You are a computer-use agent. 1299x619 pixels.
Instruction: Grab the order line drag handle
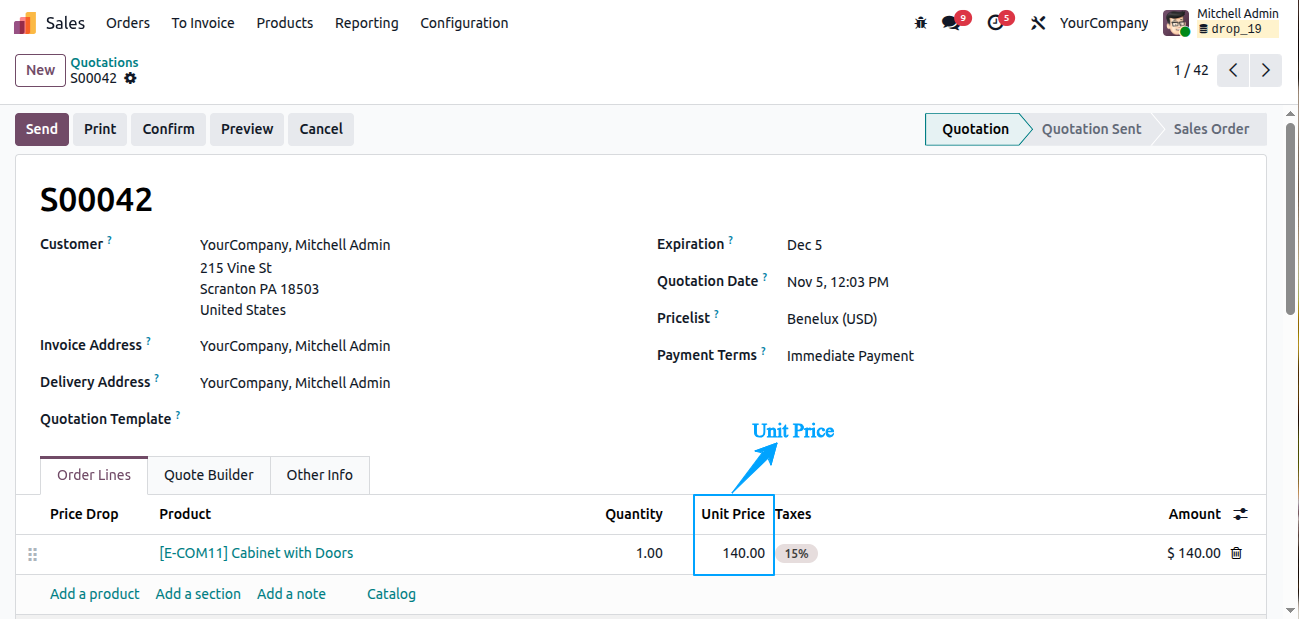pyautogui.click(x=32, y=554)
